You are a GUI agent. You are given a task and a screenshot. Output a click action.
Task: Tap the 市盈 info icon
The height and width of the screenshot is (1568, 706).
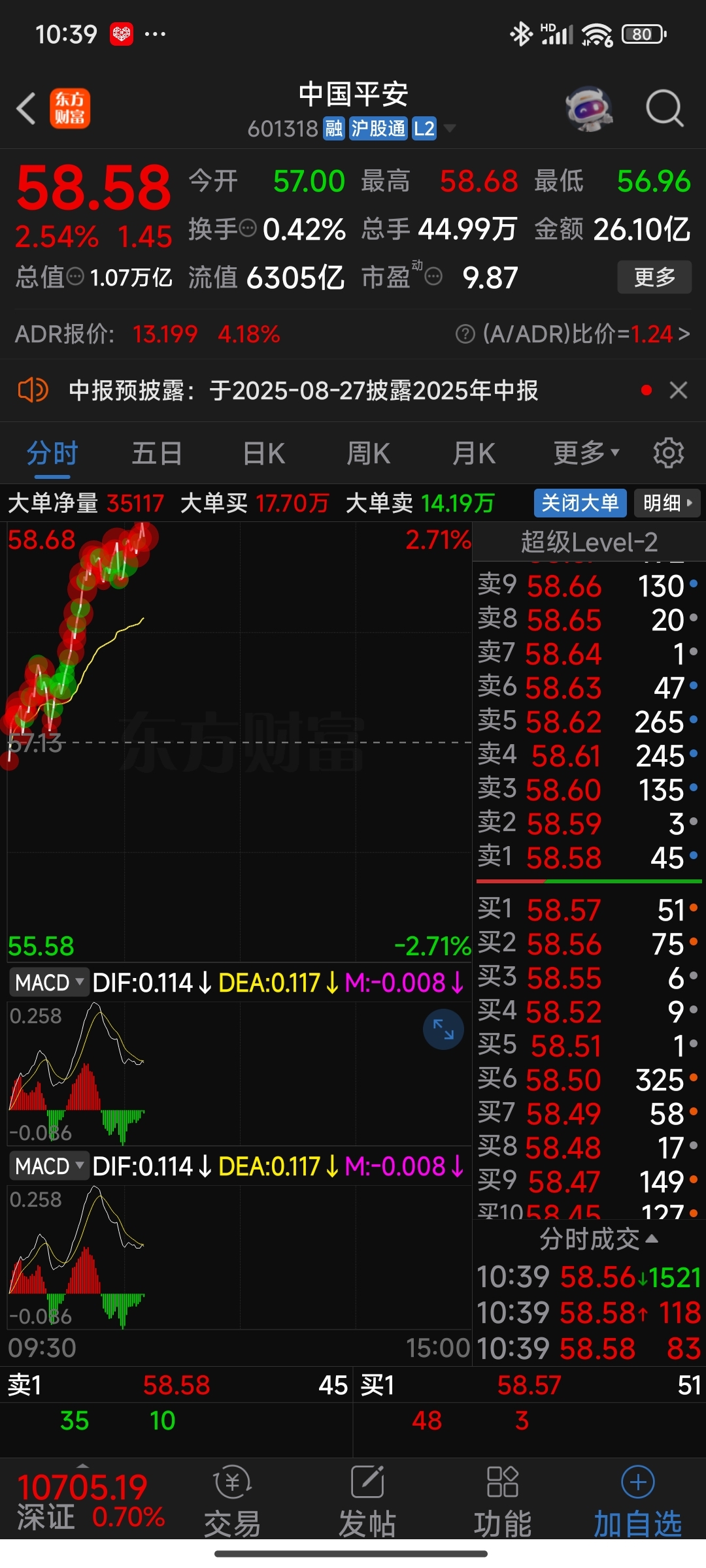coord(433,277)
